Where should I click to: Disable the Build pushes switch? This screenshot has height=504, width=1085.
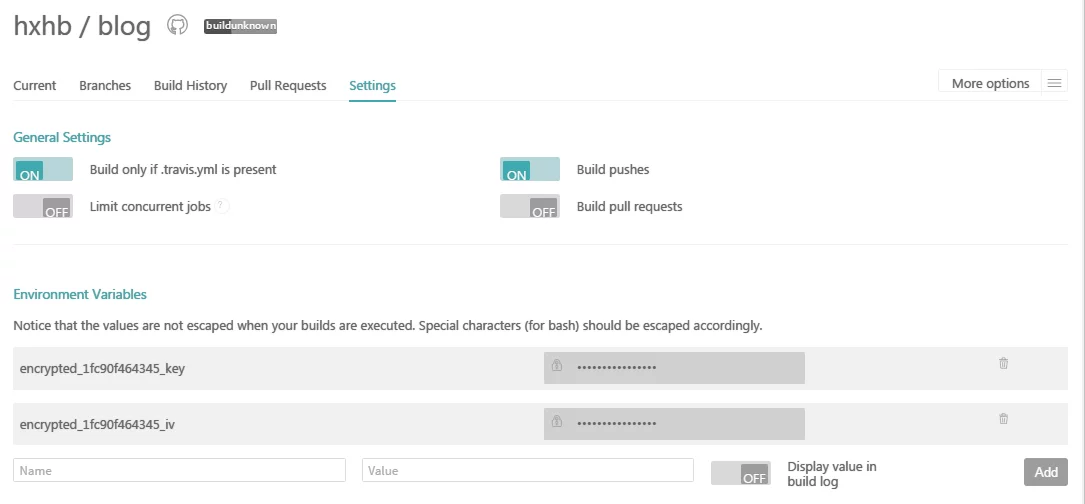pos(530,170)
